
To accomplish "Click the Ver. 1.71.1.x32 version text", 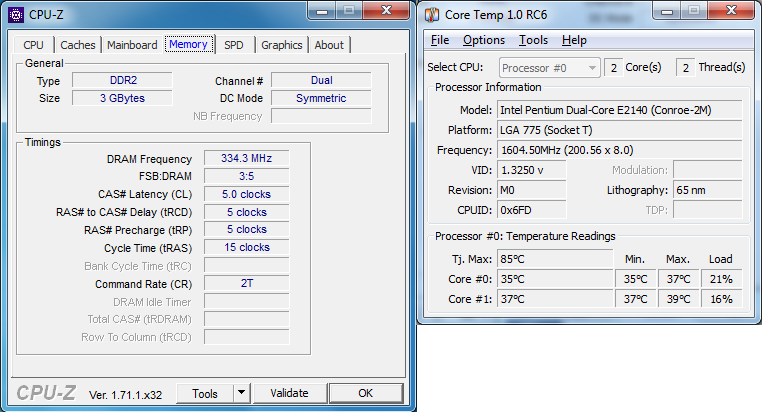I will tap(125, 395).
